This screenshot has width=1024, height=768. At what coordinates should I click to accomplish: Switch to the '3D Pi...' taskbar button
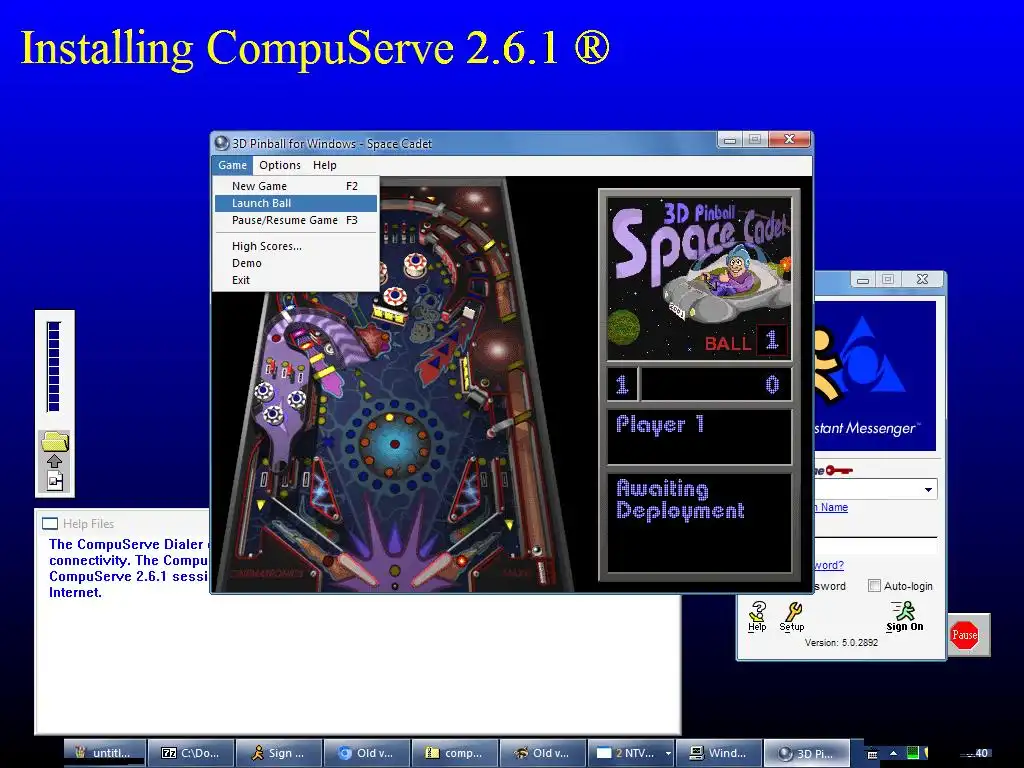(807, 753)
